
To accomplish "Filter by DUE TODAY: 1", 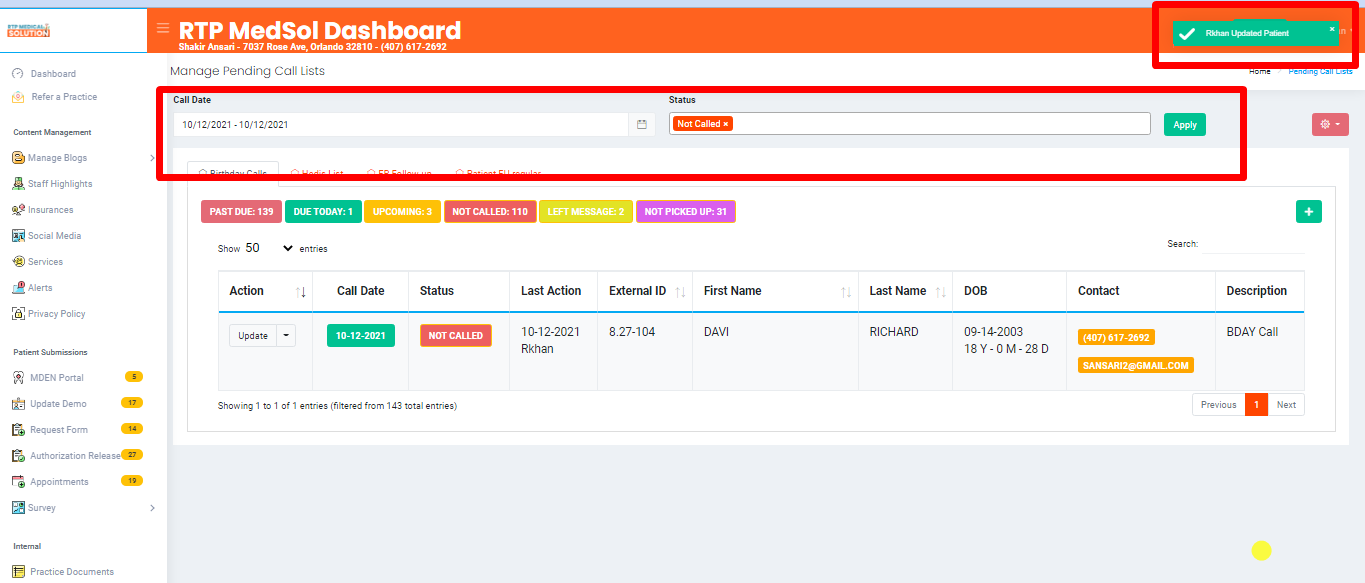I will click(x=322, y=212).
